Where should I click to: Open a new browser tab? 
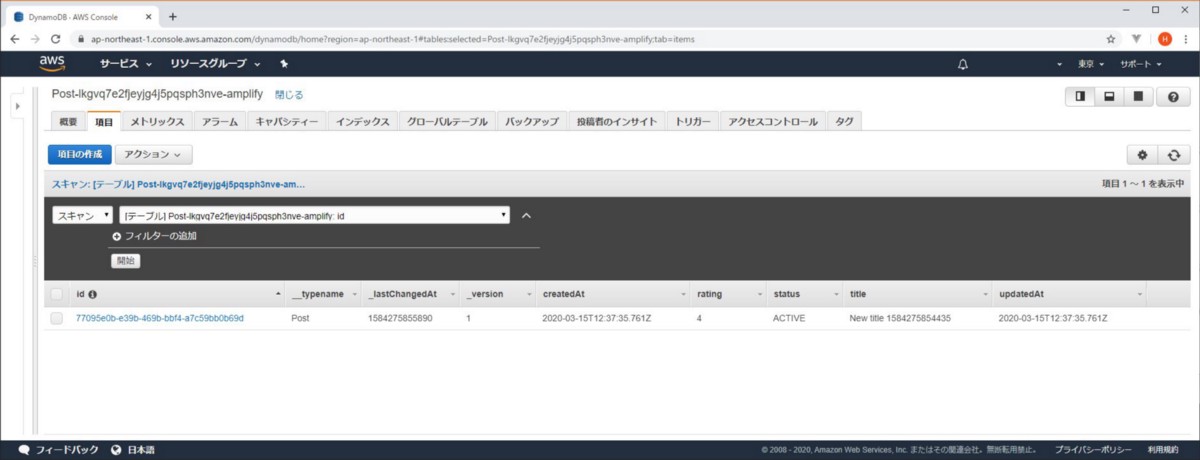pyautogui.click(x=173, y=16)
